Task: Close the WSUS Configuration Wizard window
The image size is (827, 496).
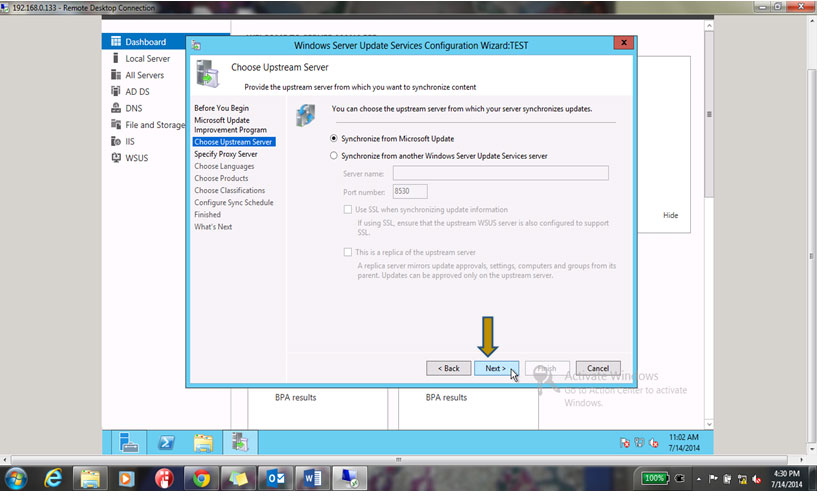Action: (624, 43)
